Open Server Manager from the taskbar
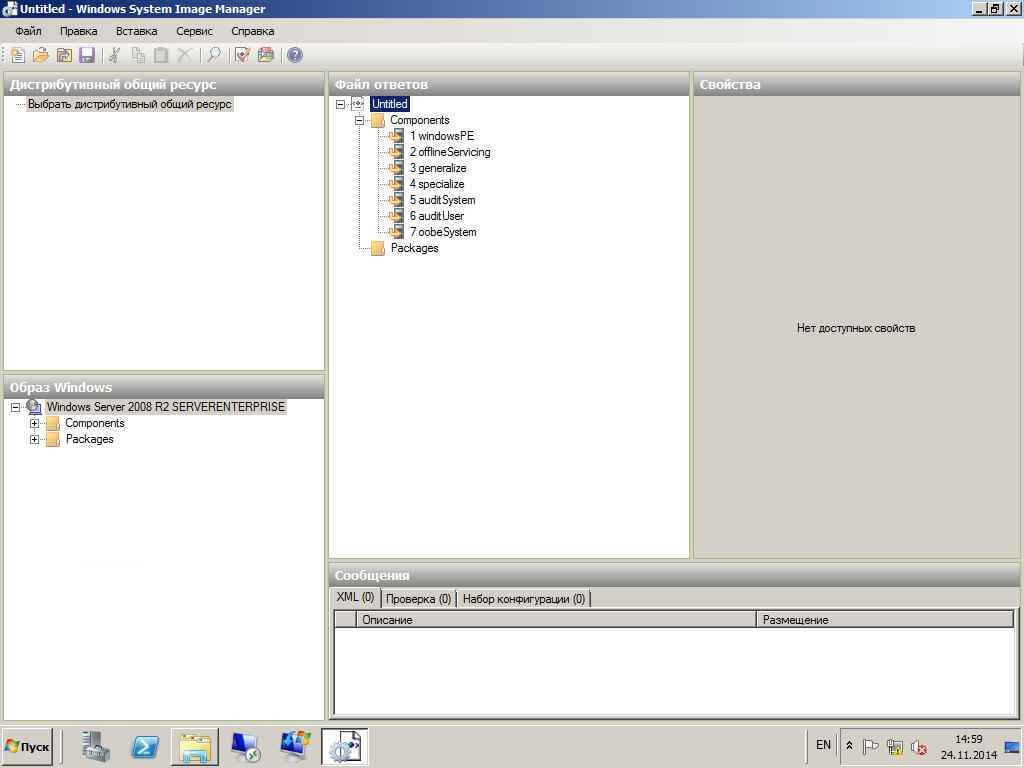Image resolution: width=1024 pixels, height=768 pixels. 96,746
